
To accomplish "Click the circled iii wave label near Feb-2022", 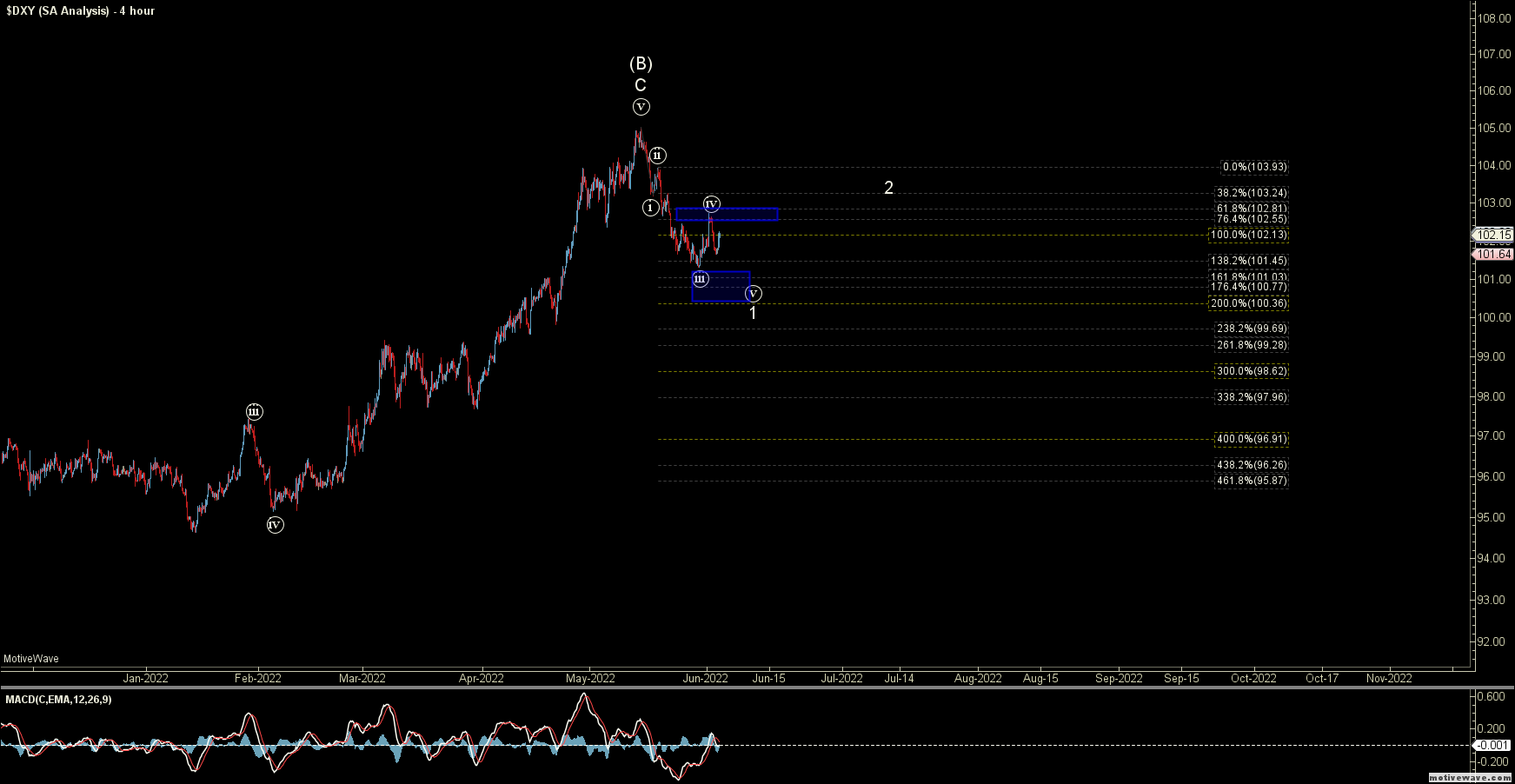I will tap(254, 412).
